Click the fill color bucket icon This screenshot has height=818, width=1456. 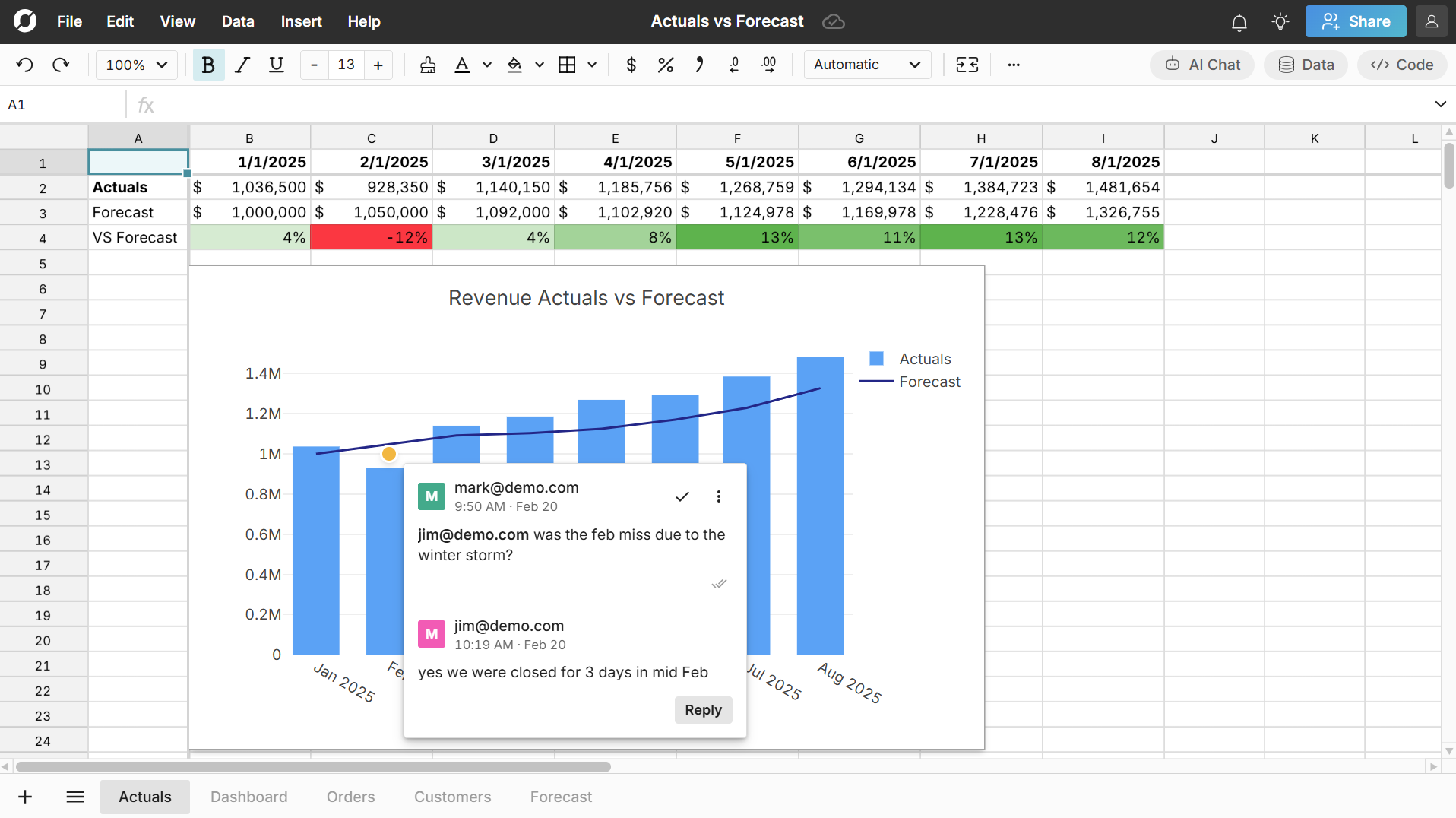[514, 65]
